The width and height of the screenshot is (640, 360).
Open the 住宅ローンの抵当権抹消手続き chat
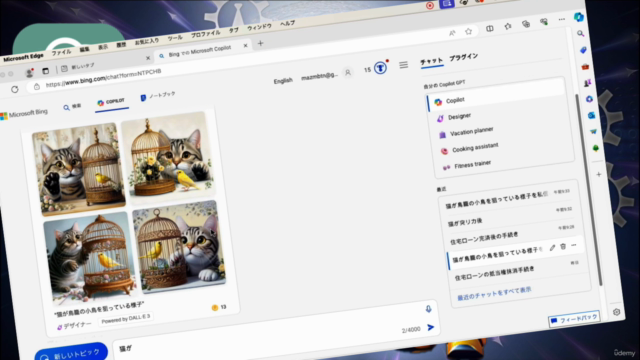click(494, 273)
